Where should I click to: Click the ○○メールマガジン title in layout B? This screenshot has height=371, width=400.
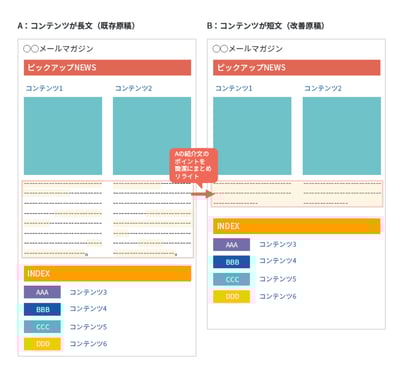click(248, 49)
